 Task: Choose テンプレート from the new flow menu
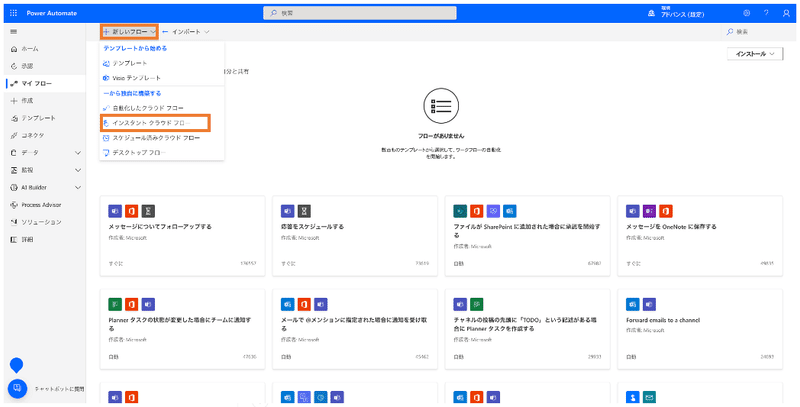[x=162, y=63]
